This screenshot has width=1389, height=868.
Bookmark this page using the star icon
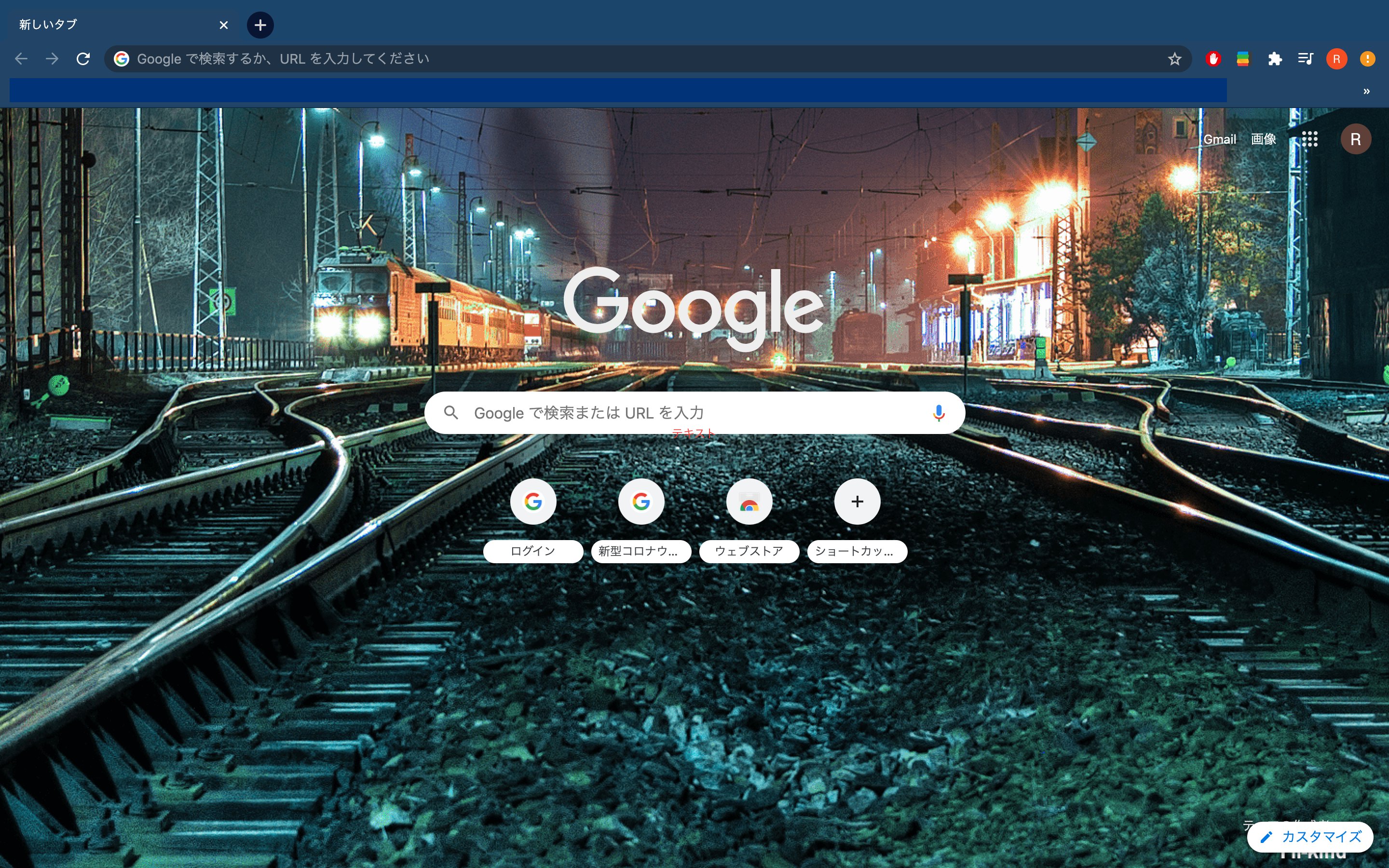(x=1174, y=58)
